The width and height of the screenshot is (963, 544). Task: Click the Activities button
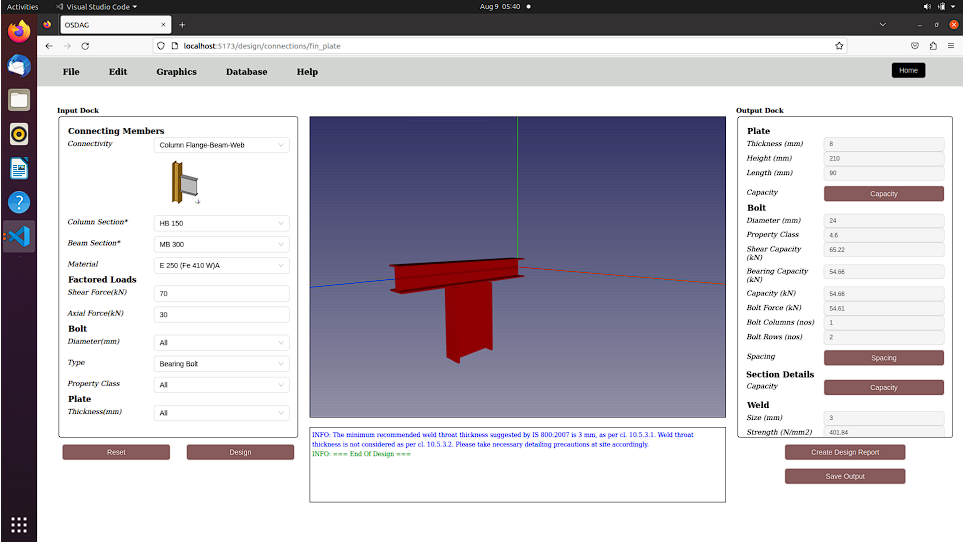22,7
